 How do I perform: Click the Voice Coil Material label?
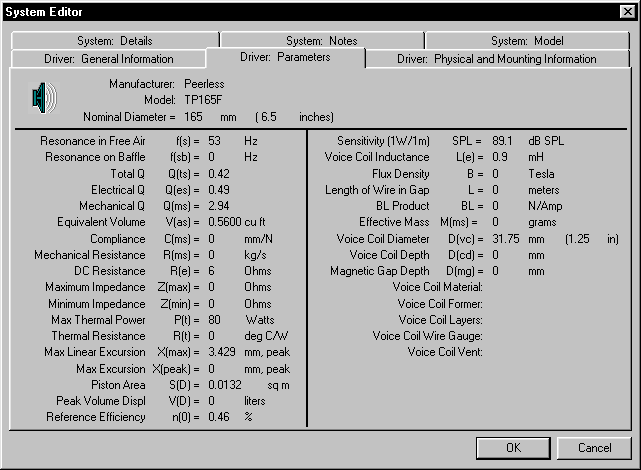point(437,287)
